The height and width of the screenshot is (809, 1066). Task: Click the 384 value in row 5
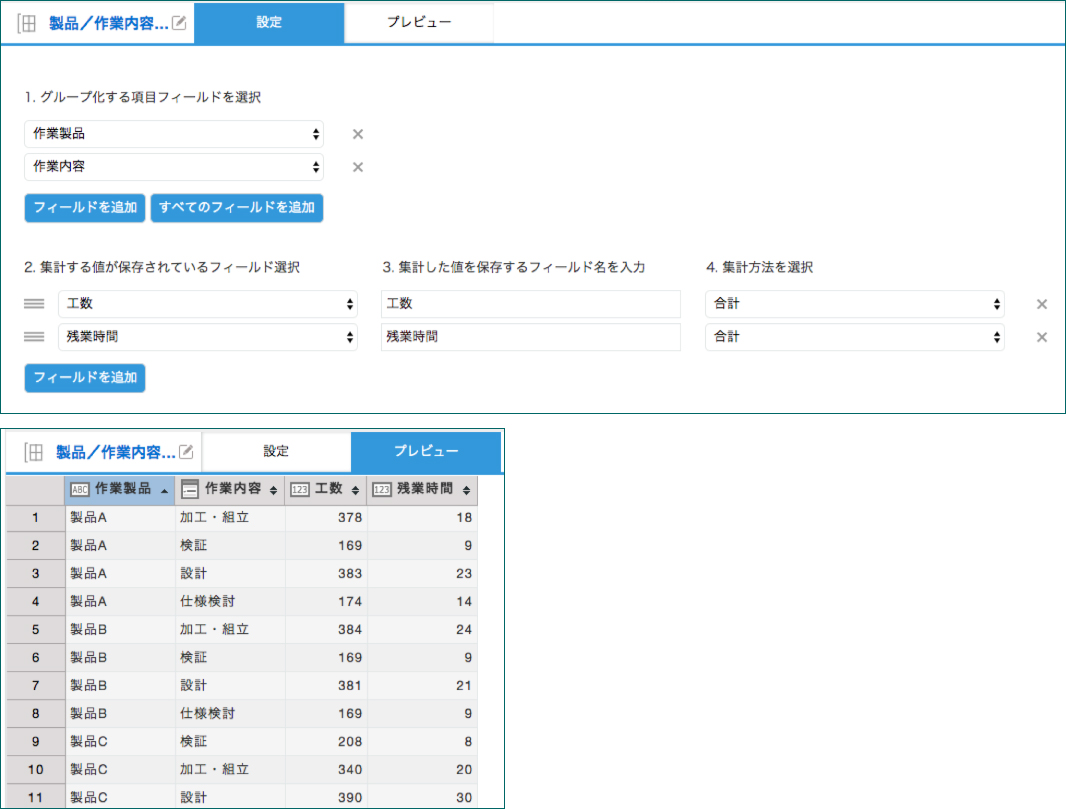coord(350,630)
